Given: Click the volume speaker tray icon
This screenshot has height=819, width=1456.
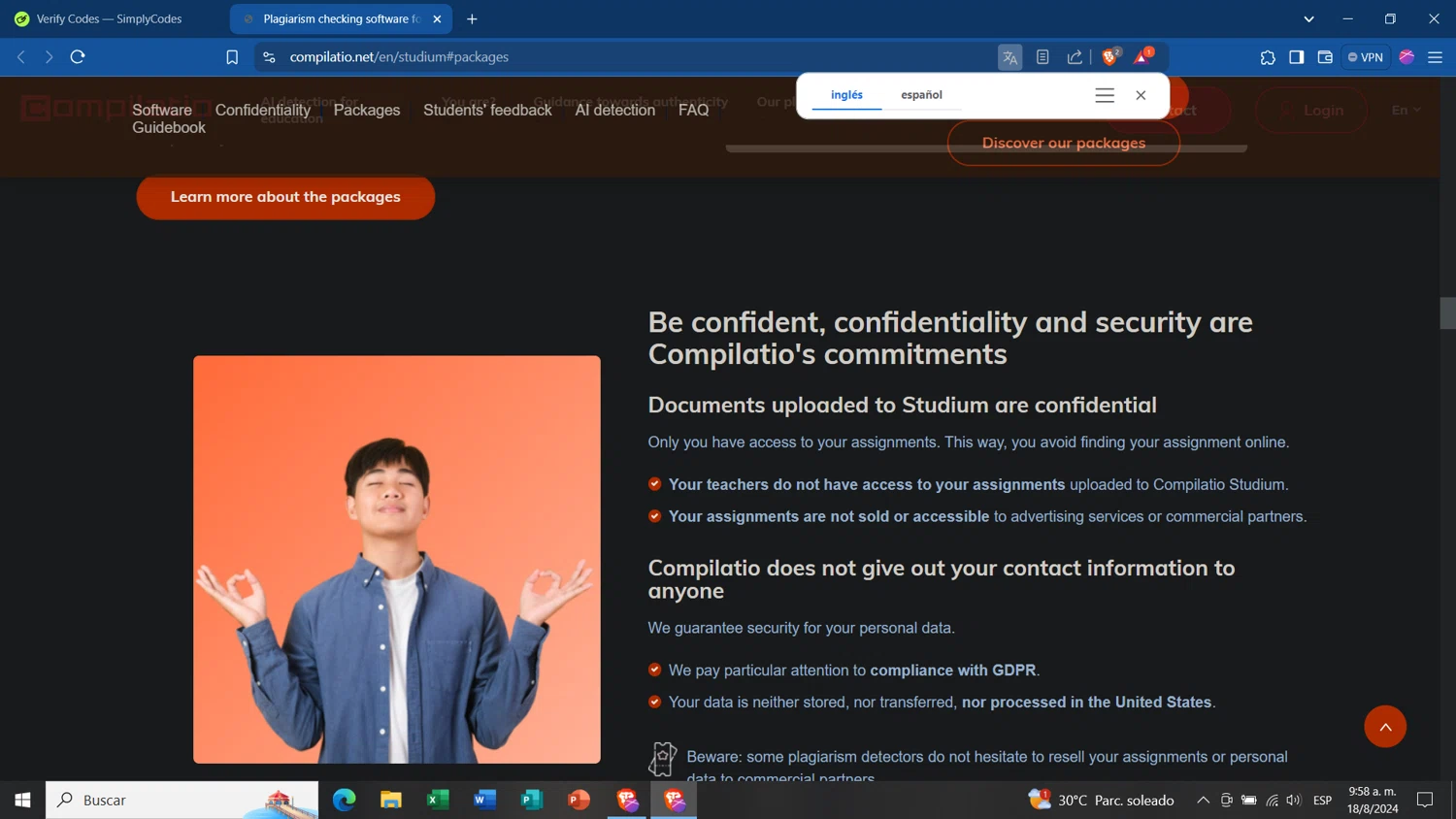Looking at the screenshot, I should click(1293, 800).
